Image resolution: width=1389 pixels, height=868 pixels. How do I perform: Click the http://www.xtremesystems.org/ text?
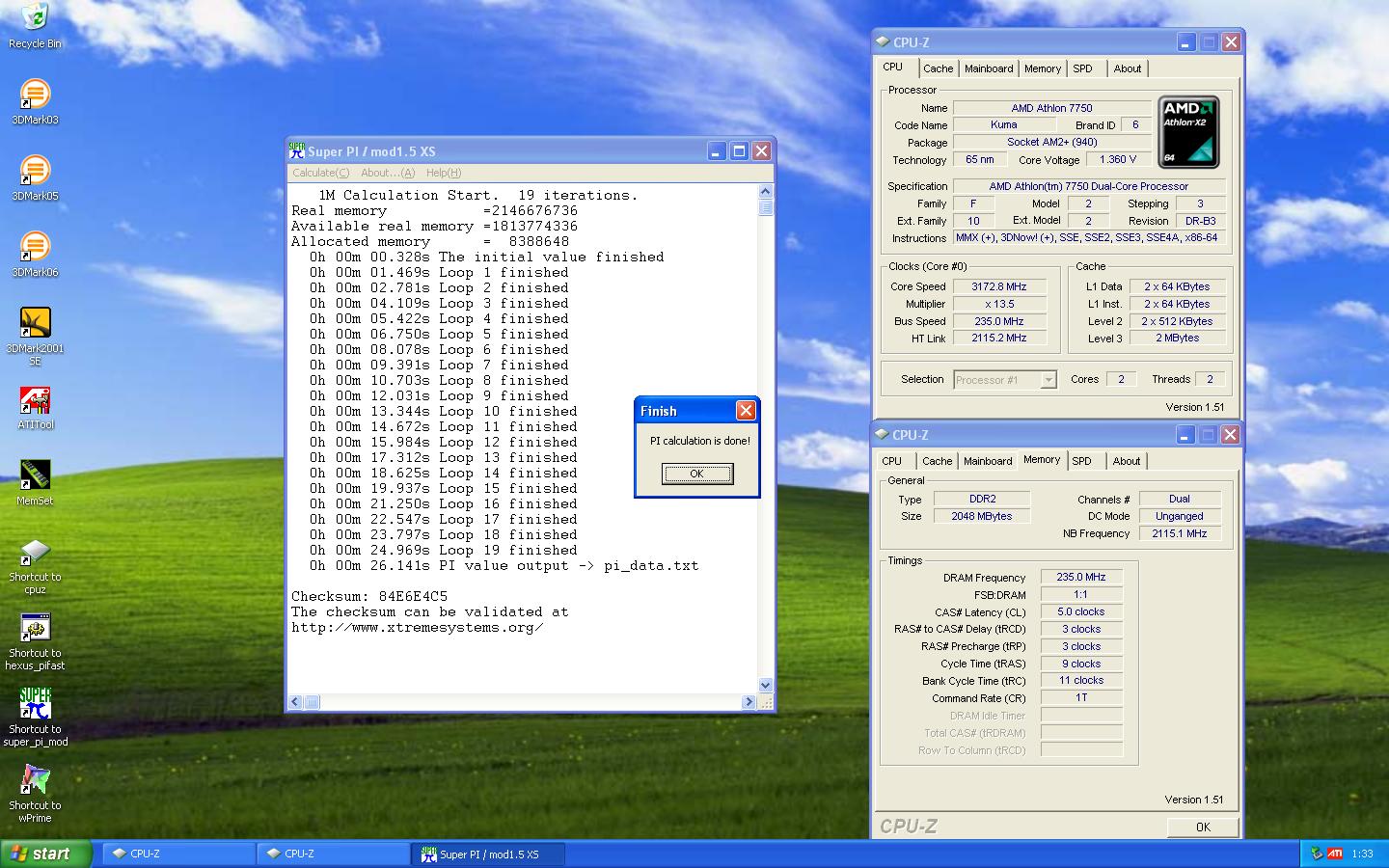coord(417,627)
